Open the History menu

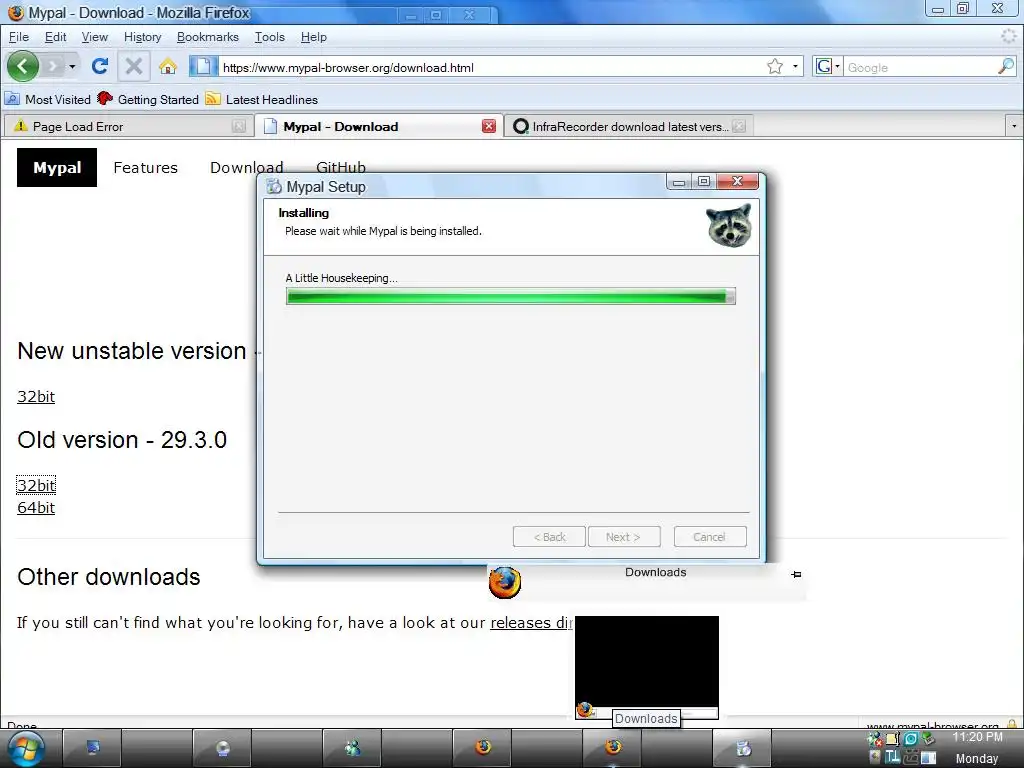coord(142,37)
